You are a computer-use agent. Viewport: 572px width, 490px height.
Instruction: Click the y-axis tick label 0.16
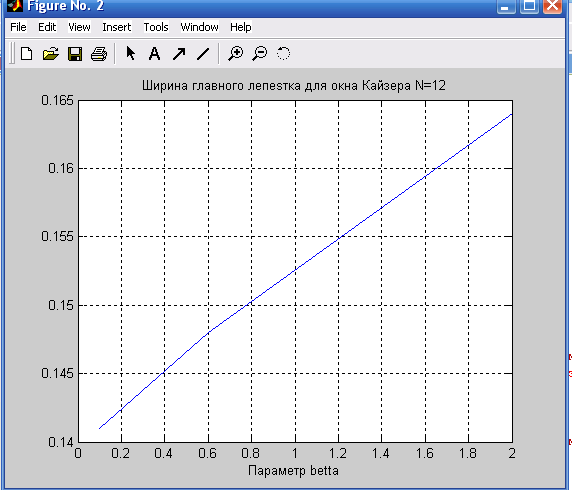point(61,169)
